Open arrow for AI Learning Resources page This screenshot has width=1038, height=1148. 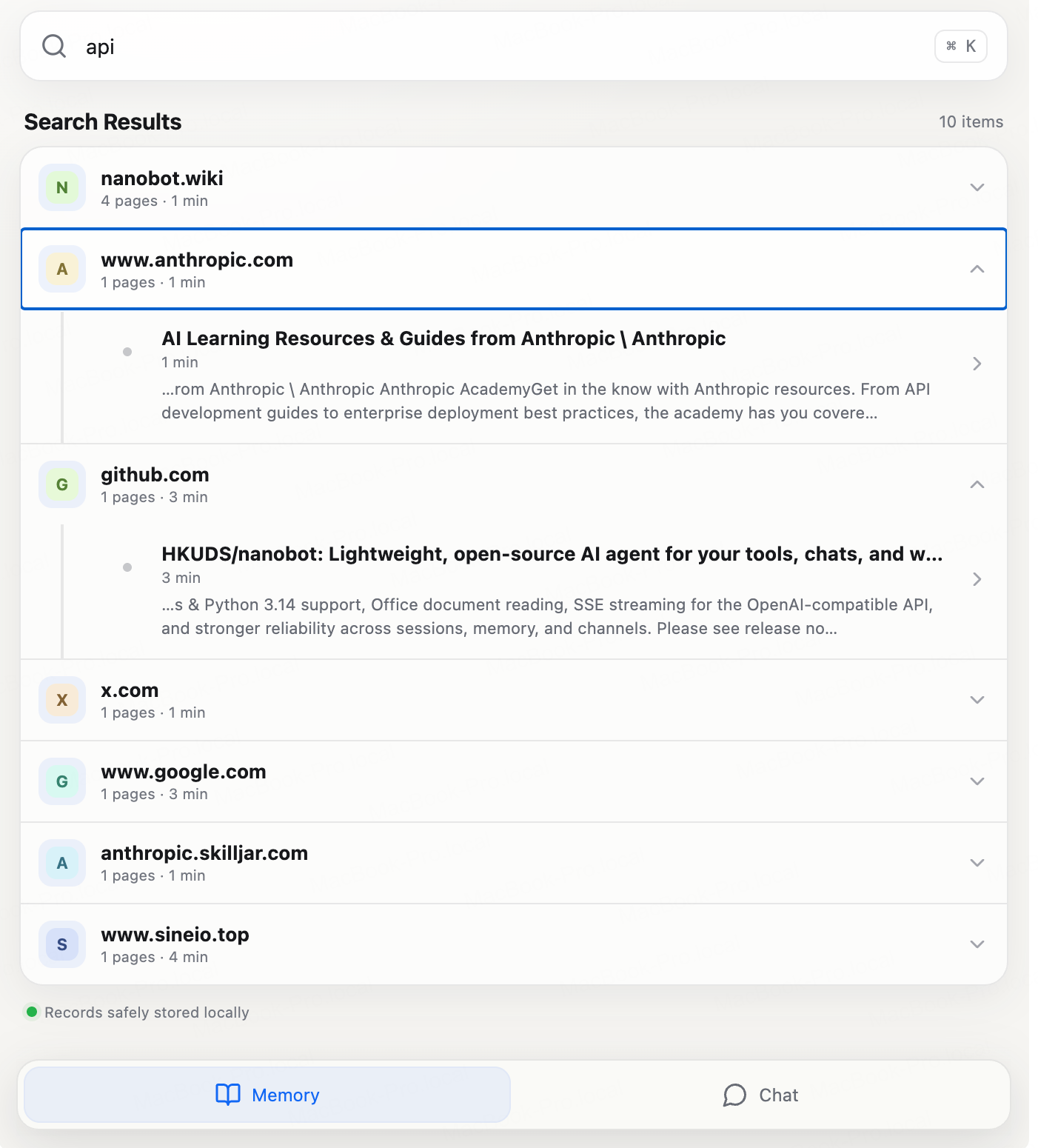coord(977,364)
